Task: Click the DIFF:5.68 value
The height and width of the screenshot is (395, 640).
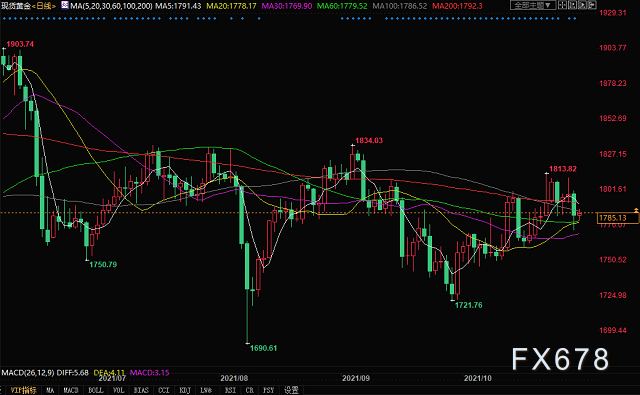Action: [x=73, y=373]
